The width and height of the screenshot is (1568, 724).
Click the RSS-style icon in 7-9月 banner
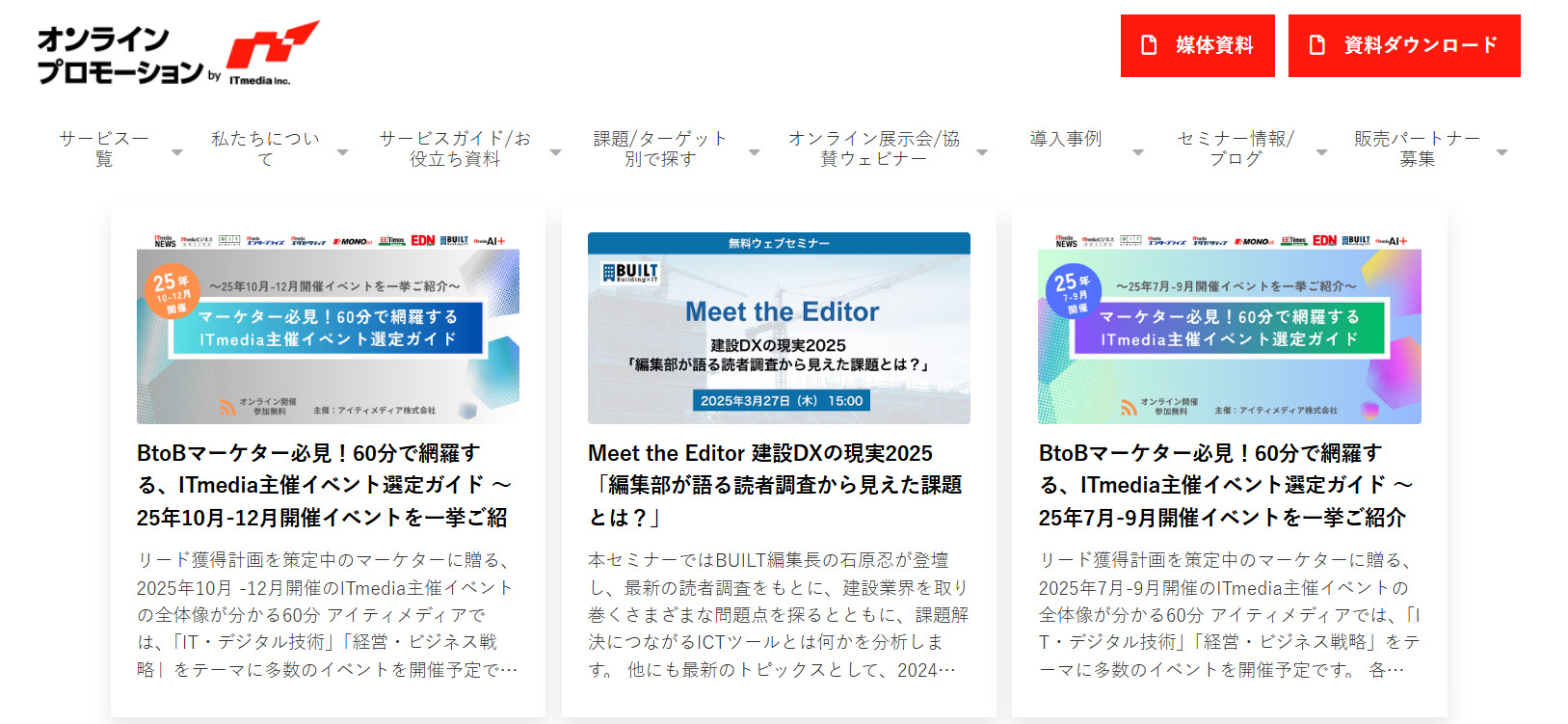click(x=1129, y=407)
